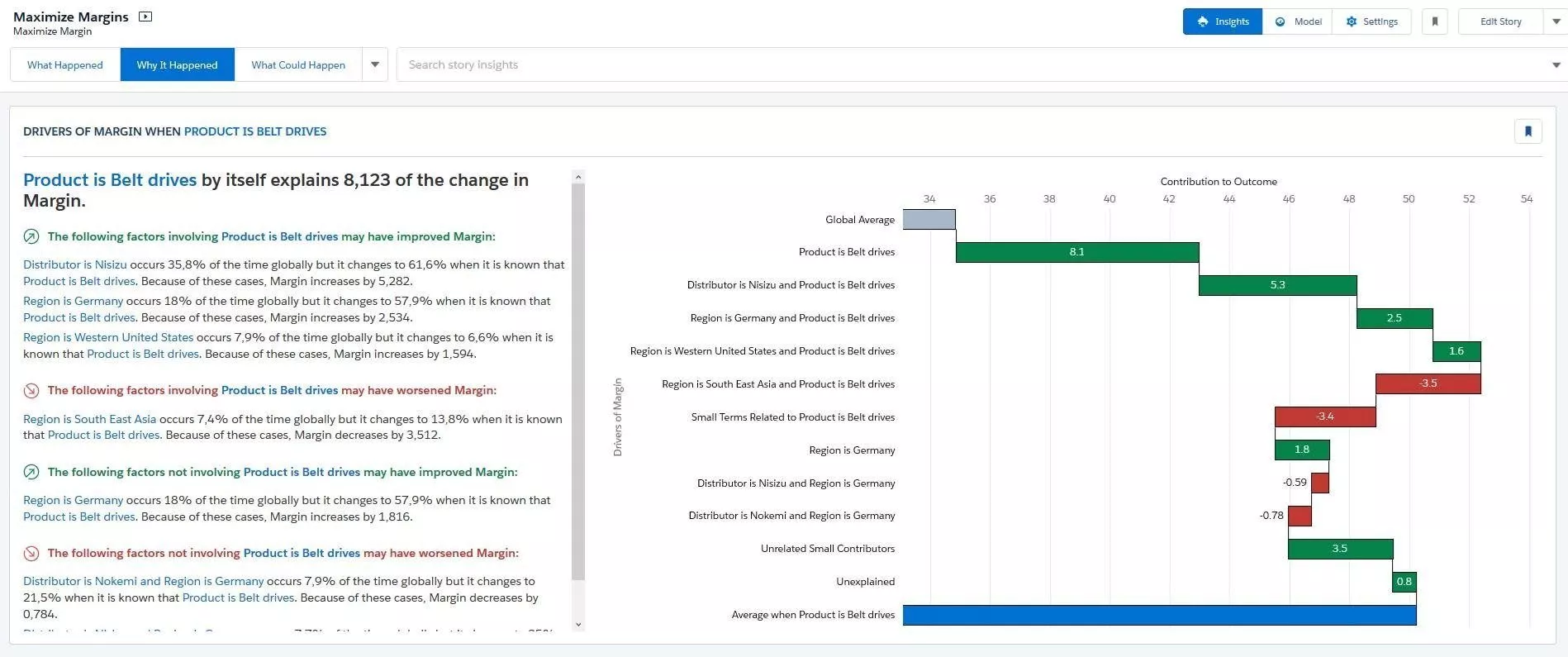This screenshot has width=1568, height=657.
Task: Click the Edit Story button
Action: pos(1500,21)
